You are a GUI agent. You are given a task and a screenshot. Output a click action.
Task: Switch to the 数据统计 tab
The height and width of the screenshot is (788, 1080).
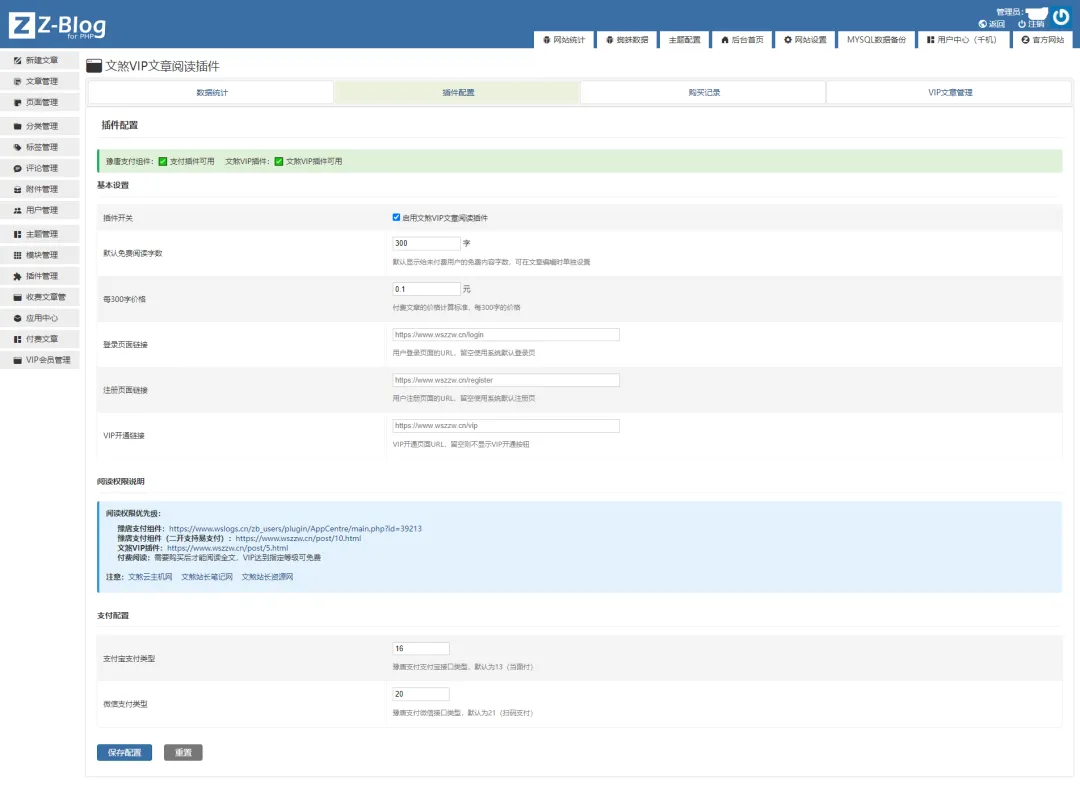pyautogui.click(x=211, y=92)
